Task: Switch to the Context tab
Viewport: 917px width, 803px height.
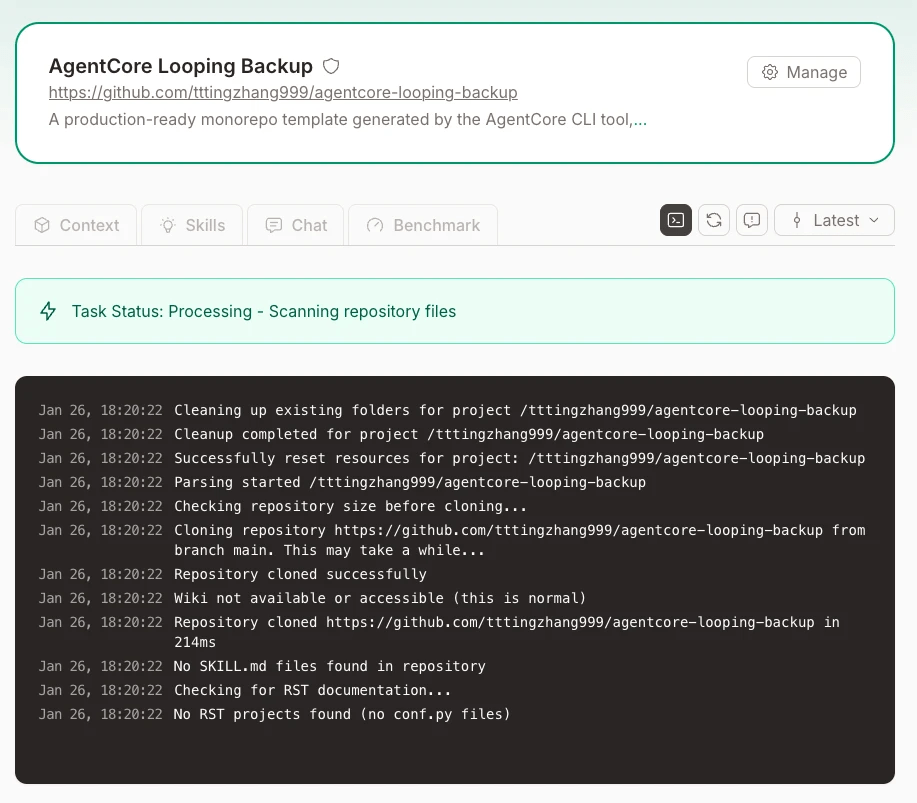Action: [77, 225]
